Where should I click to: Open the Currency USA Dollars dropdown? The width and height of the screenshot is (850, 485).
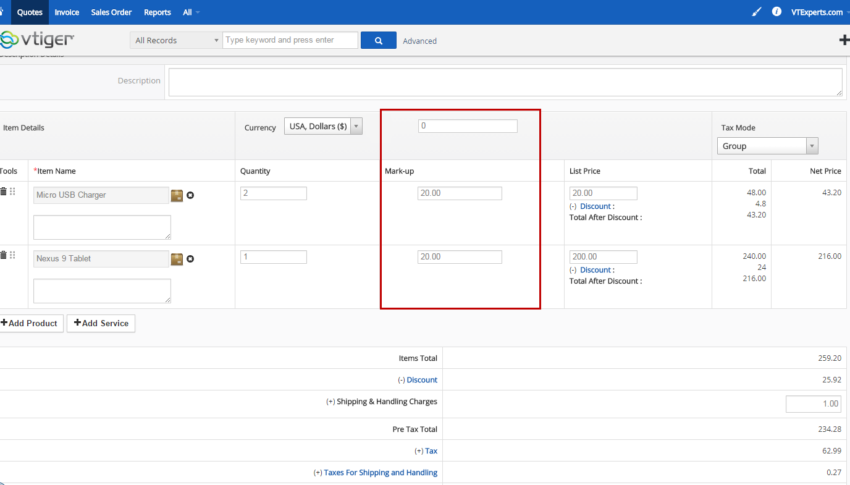click(323, 126)
